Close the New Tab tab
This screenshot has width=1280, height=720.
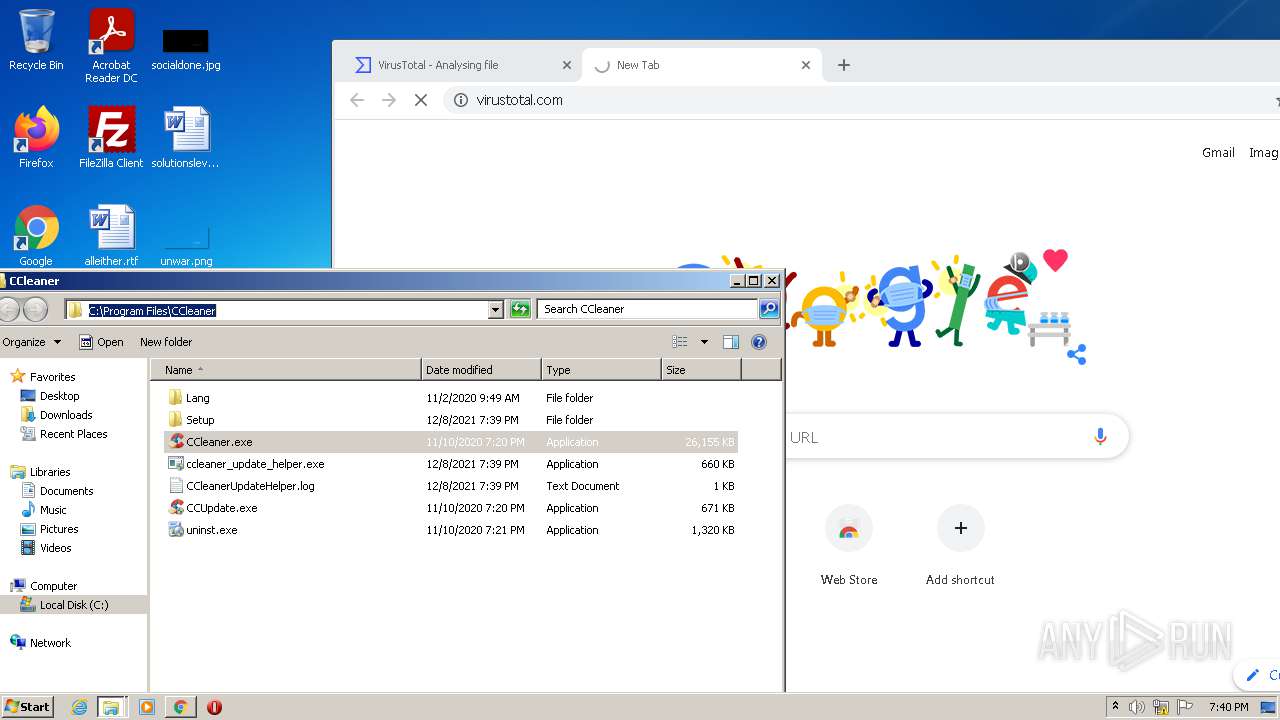click(x=806, y=65)
